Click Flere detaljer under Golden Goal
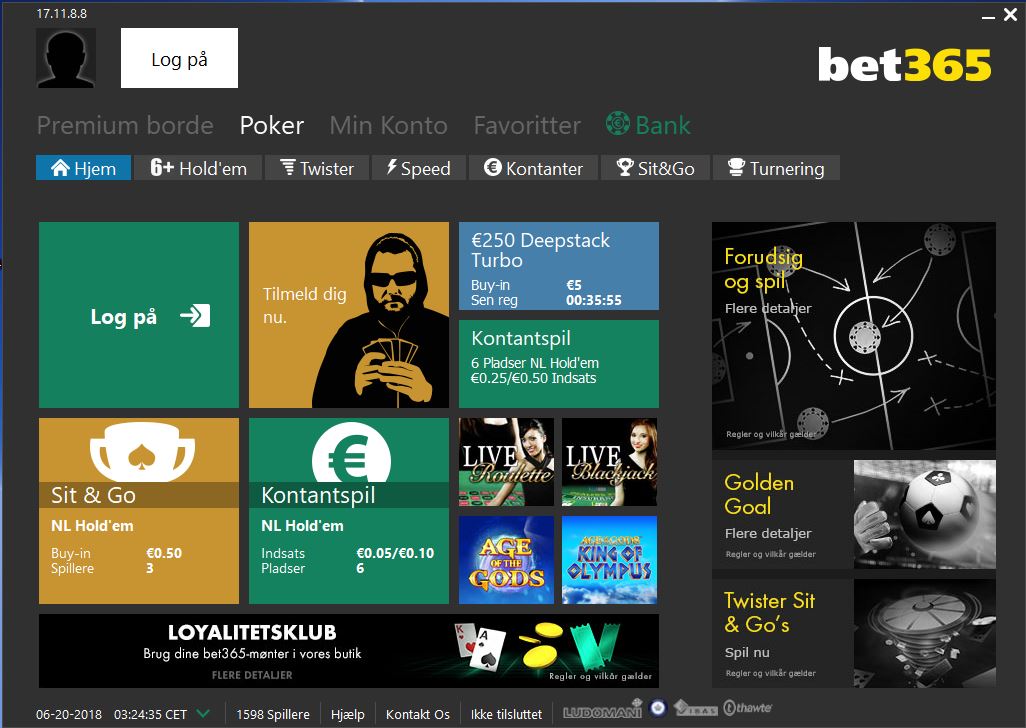This screenshot has height=728, width=1026. click(x=768, y=533)
